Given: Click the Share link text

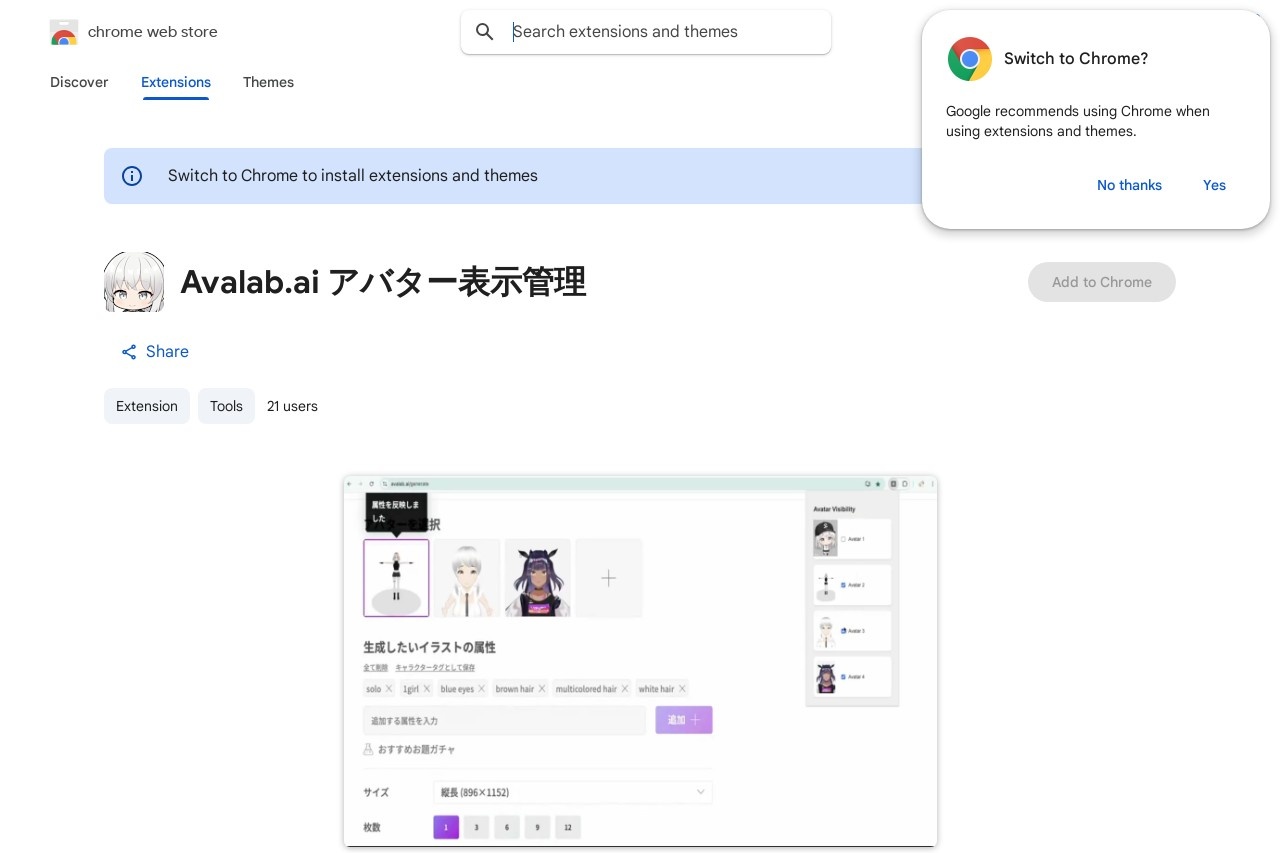Looking at the screenshot, I should pos(167,352).
